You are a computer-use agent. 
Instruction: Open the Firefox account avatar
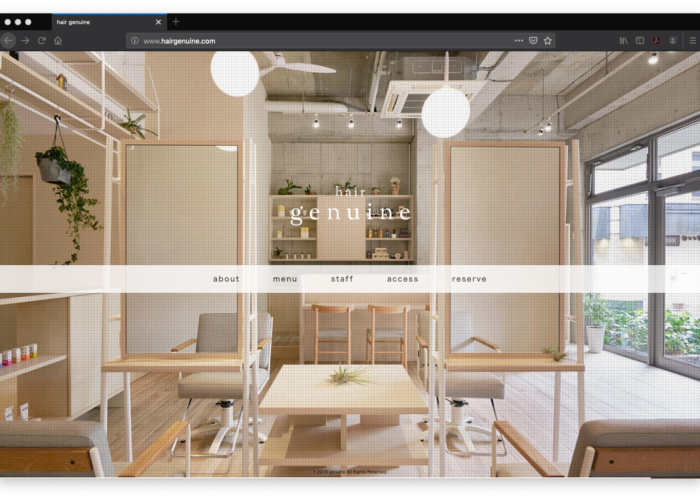[672, 41]
